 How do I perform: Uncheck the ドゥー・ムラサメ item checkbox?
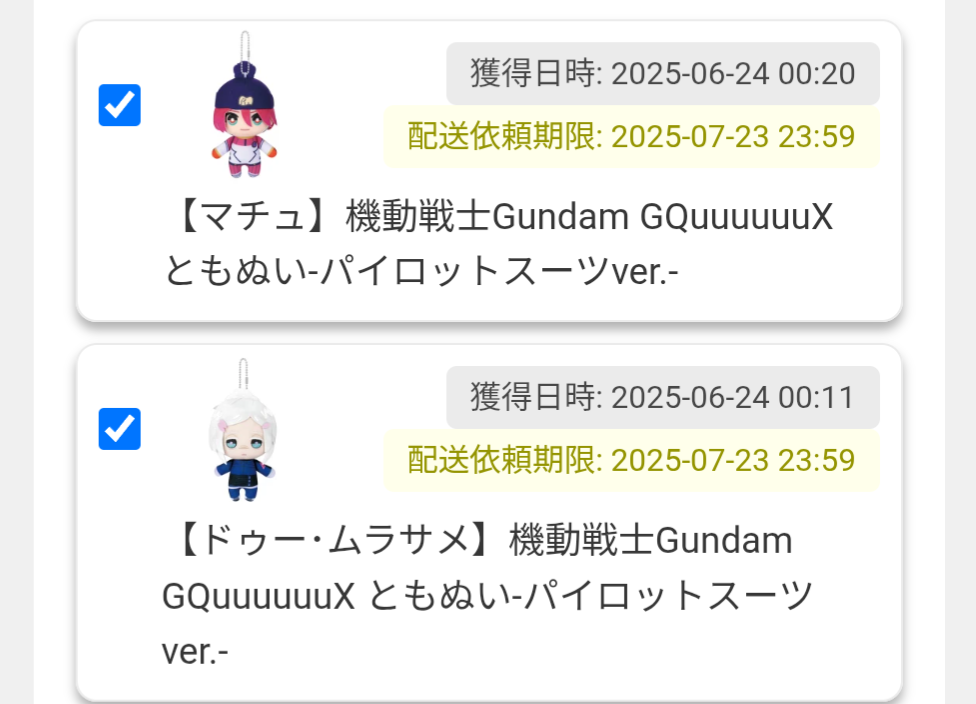[x=120, y=429]
